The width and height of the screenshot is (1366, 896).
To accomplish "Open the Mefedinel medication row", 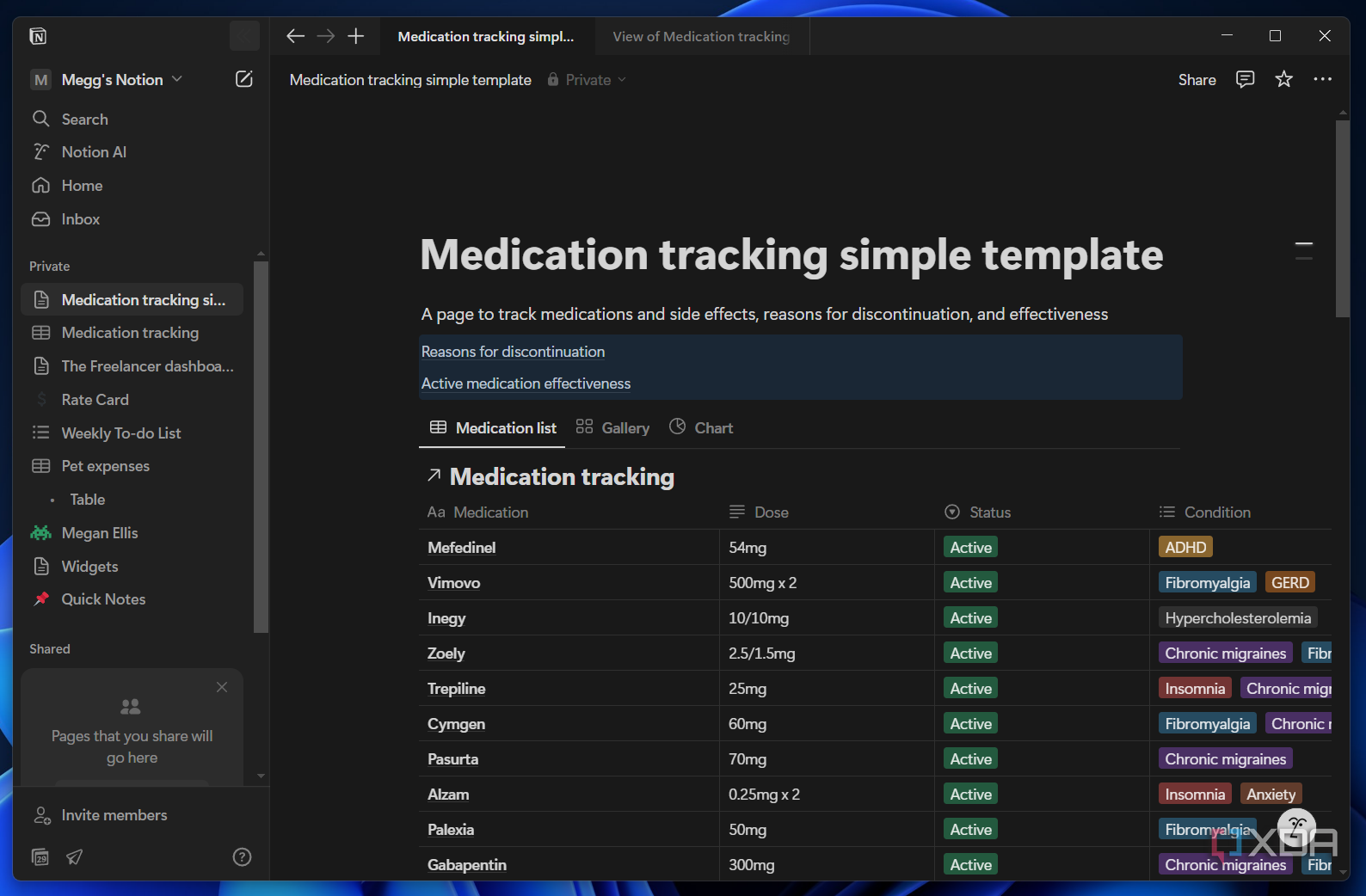I will pyautogui.click(x=462, y=548).
